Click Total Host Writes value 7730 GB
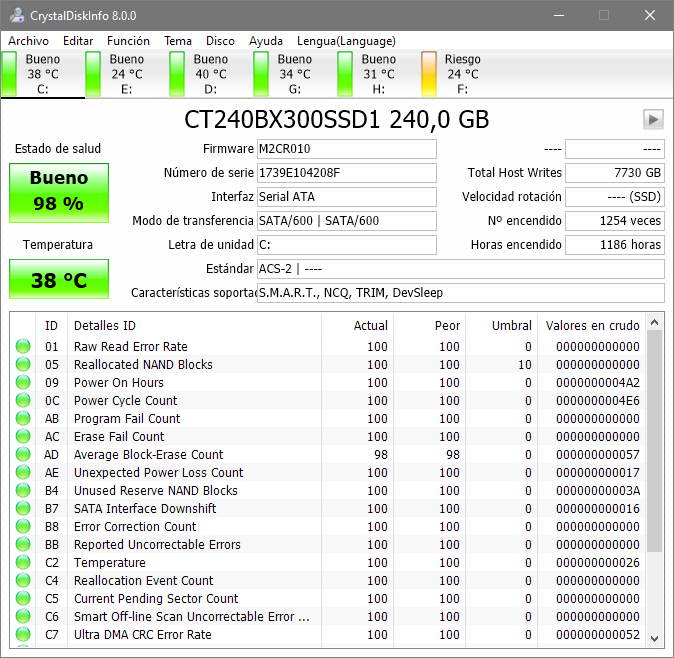Screen dimensions: 674x658 tap(615, 173)
